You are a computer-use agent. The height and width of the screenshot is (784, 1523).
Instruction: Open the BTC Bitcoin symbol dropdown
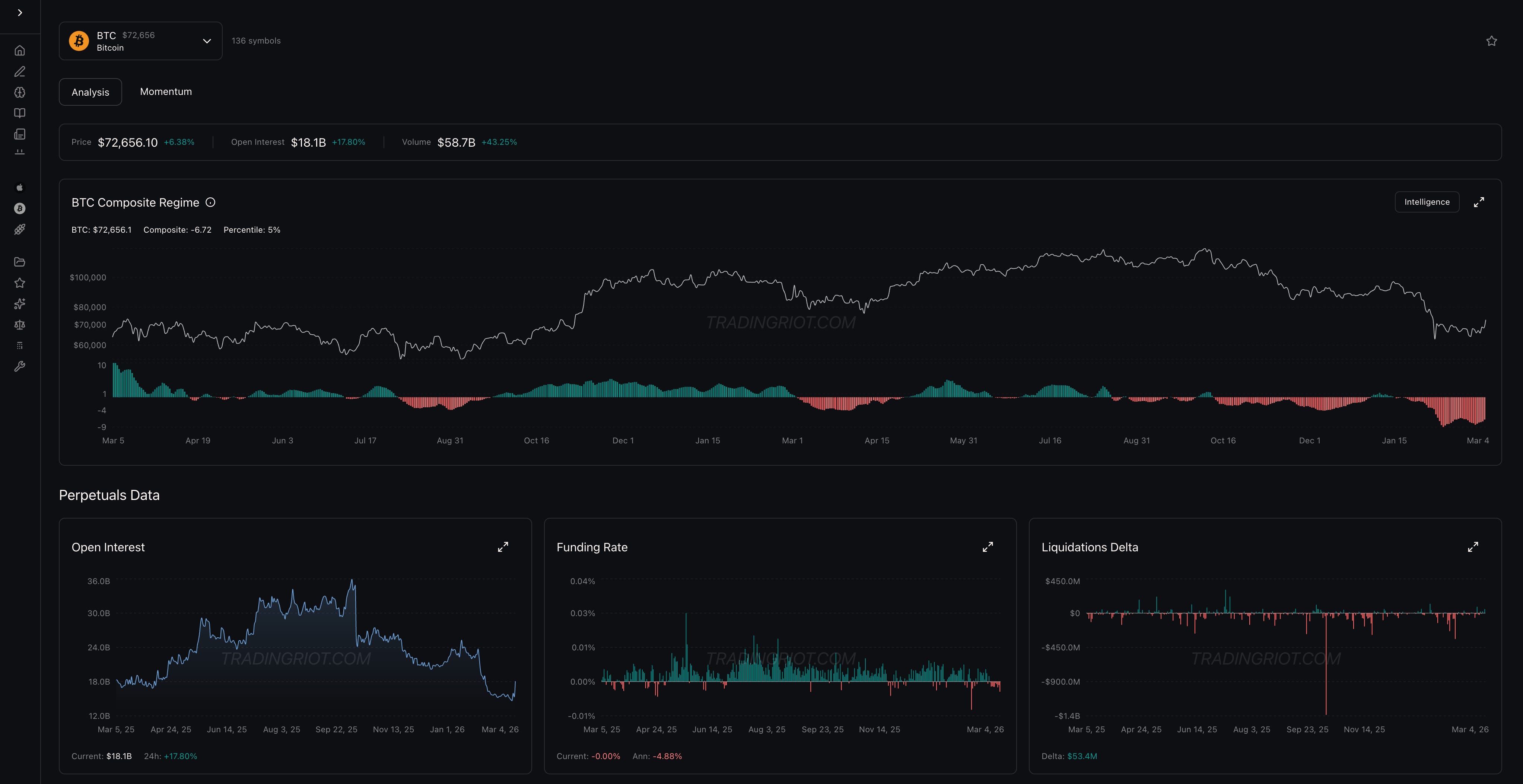click(x=141, y=41)
